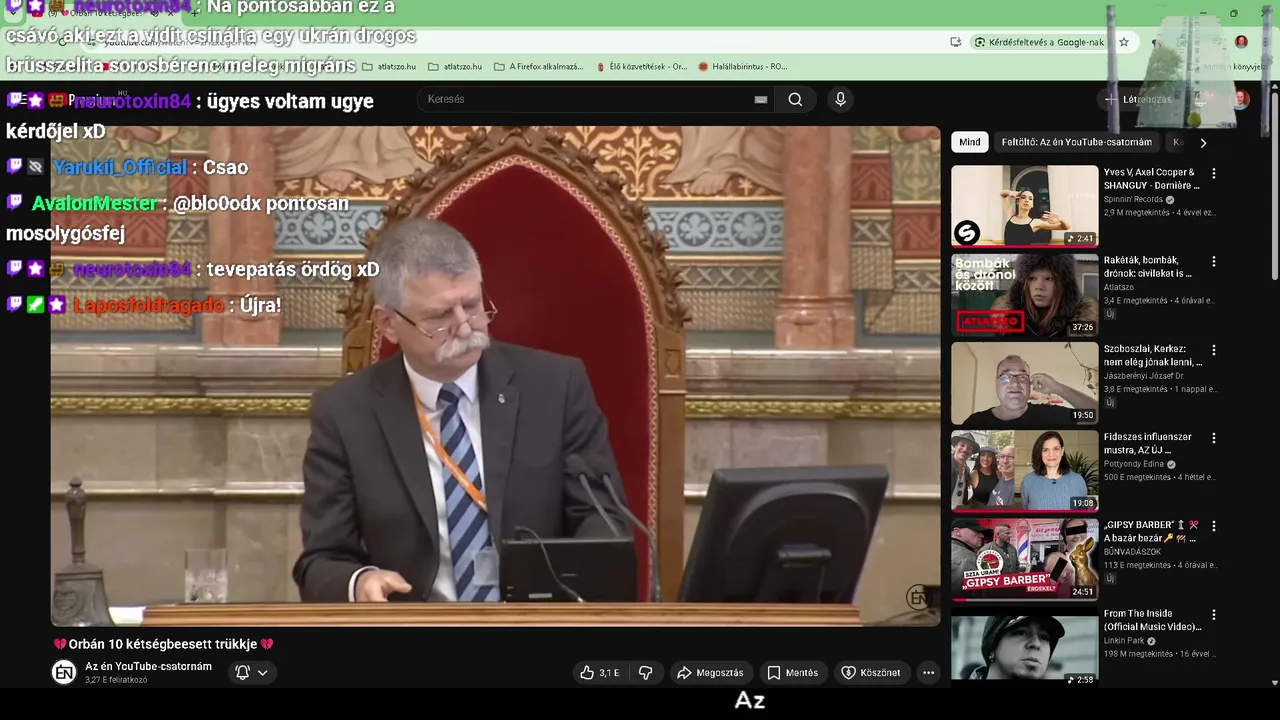Image resolution: width=1280 pixels, height=720 pixels.
Task: Click the BŰNVADÁSZOK channel name
Action: tap(1132, 552)
